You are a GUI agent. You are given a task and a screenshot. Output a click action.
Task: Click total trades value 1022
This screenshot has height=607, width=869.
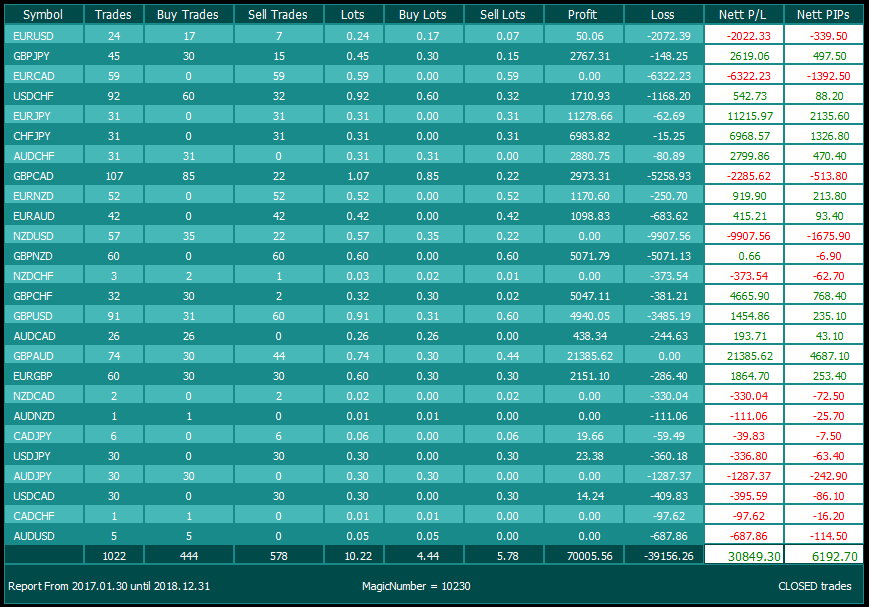point(114,556)
